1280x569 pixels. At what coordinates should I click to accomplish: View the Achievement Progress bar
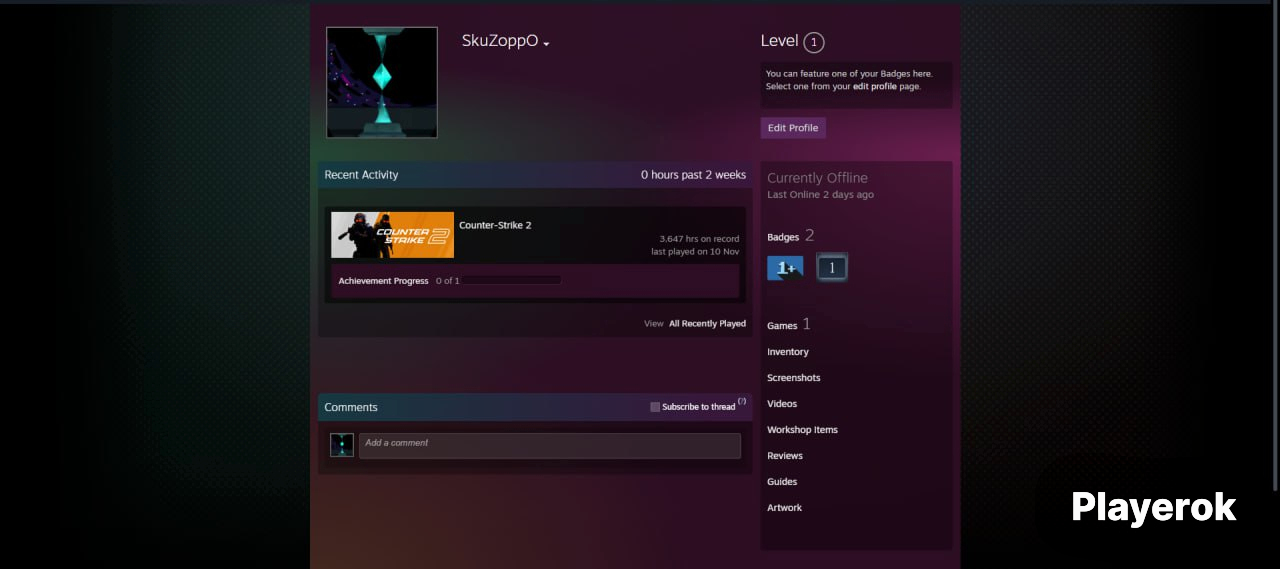511,281
